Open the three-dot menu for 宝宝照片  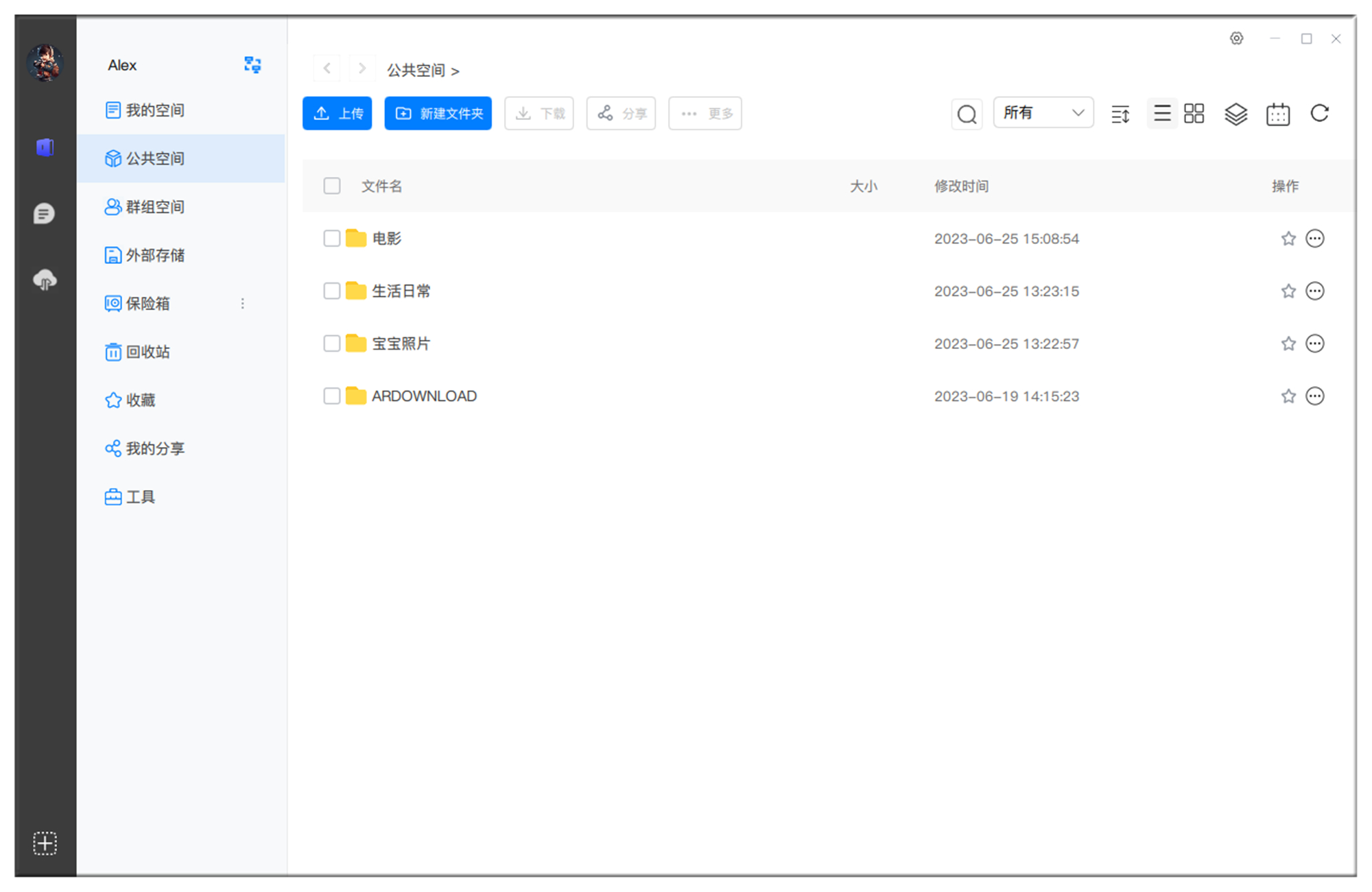[x=1315, y=343]
